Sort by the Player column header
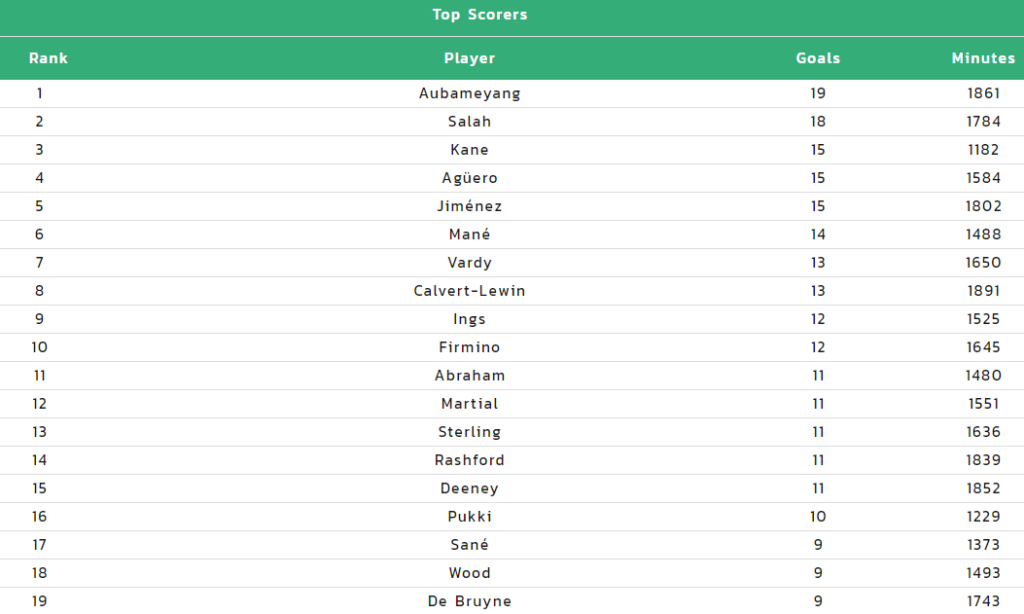The width and height of the screenshot is (1024, 614). (470, 58)
